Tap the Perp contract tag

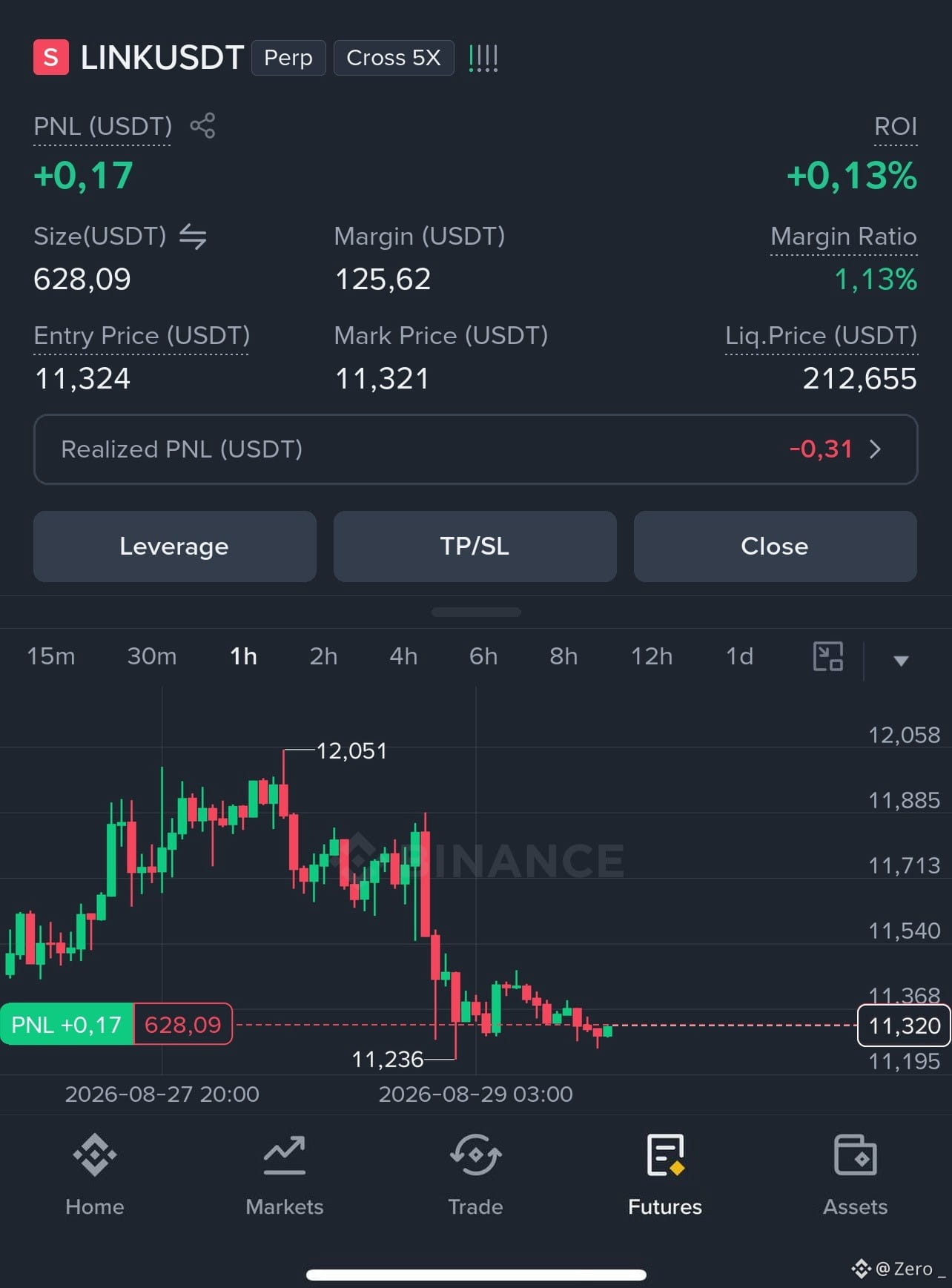[x=288, y=58]
